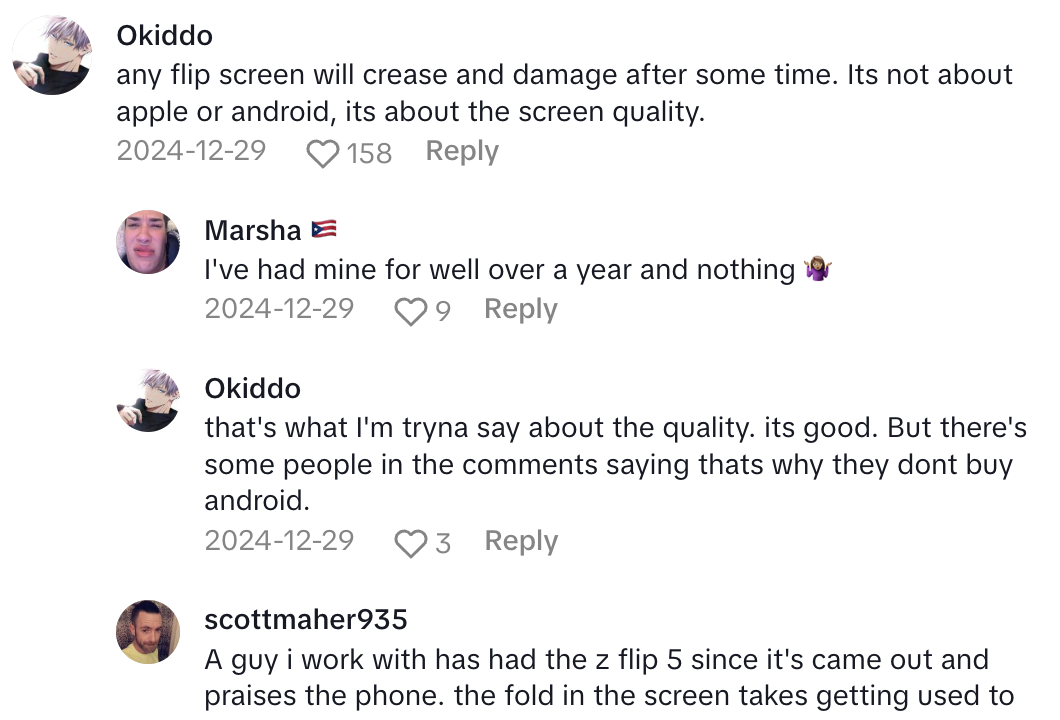The height and width of the screenshot is (720, 1060).
Task: Click the flag emoji beside Marsha's name
Action: coord(323,230)
